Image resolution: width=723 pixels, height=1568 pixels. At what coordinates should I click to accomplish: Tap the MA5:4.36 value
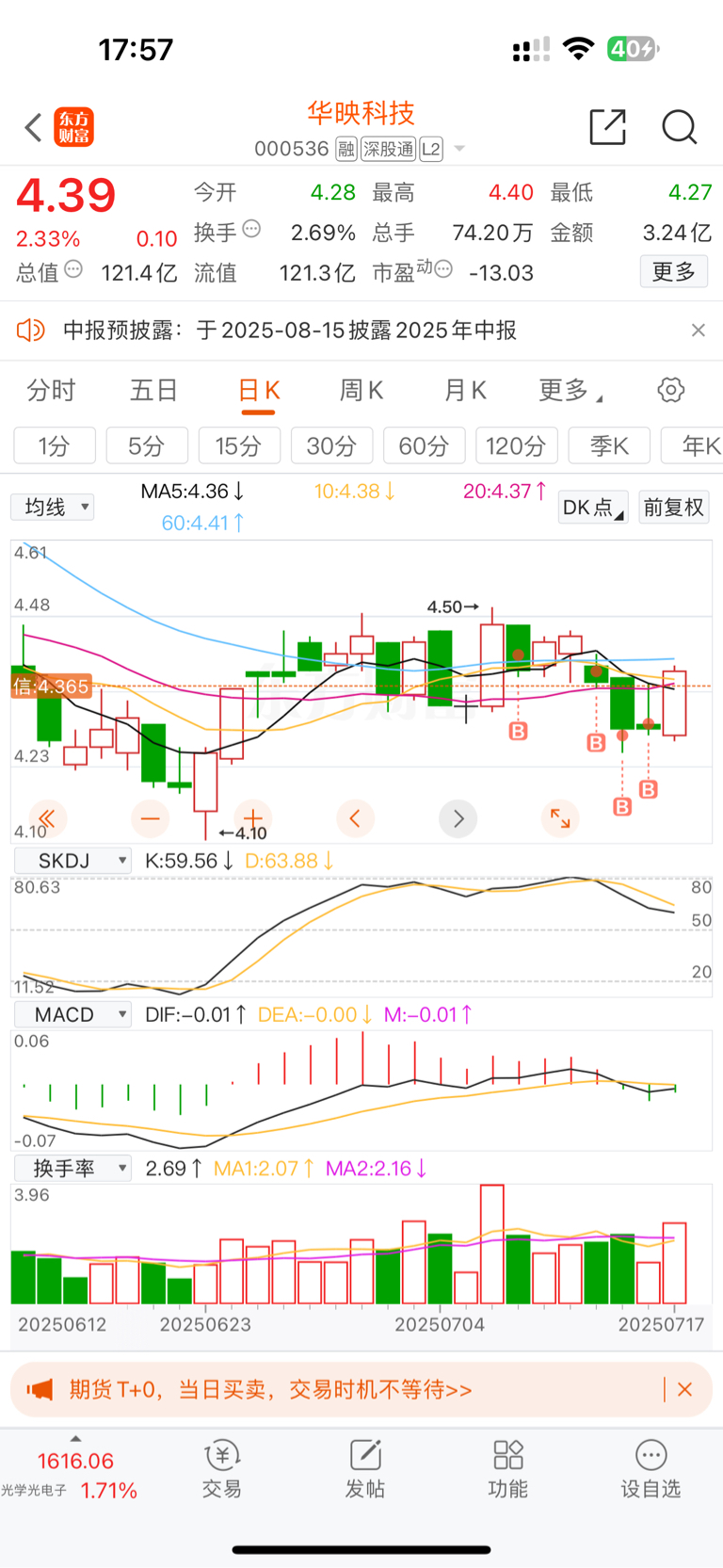click(193, 491)
